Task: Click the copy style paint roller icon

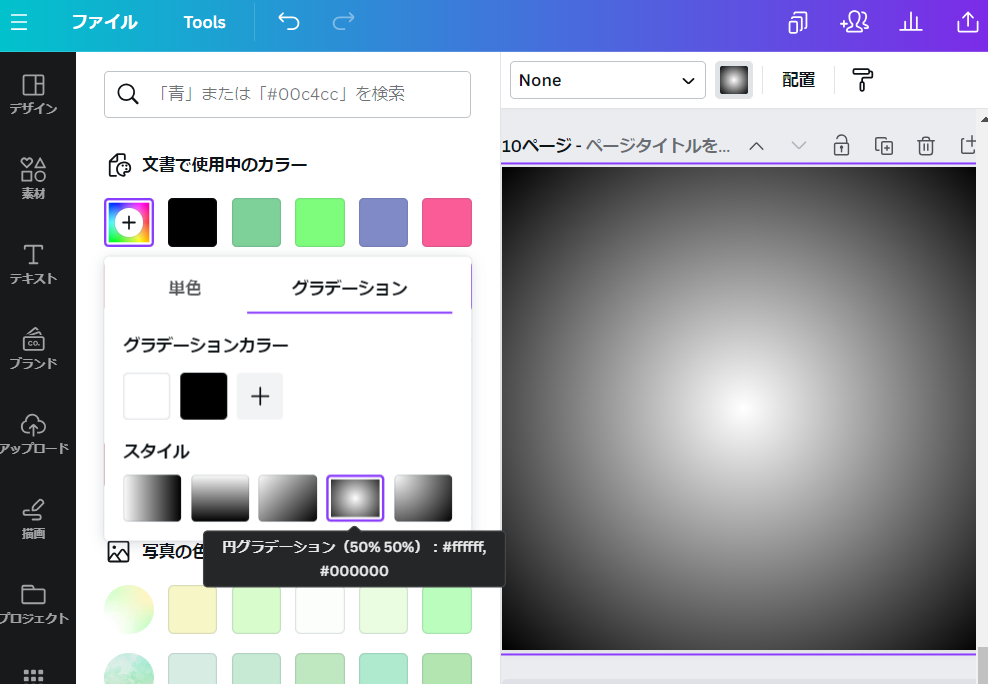Action: 862,80
